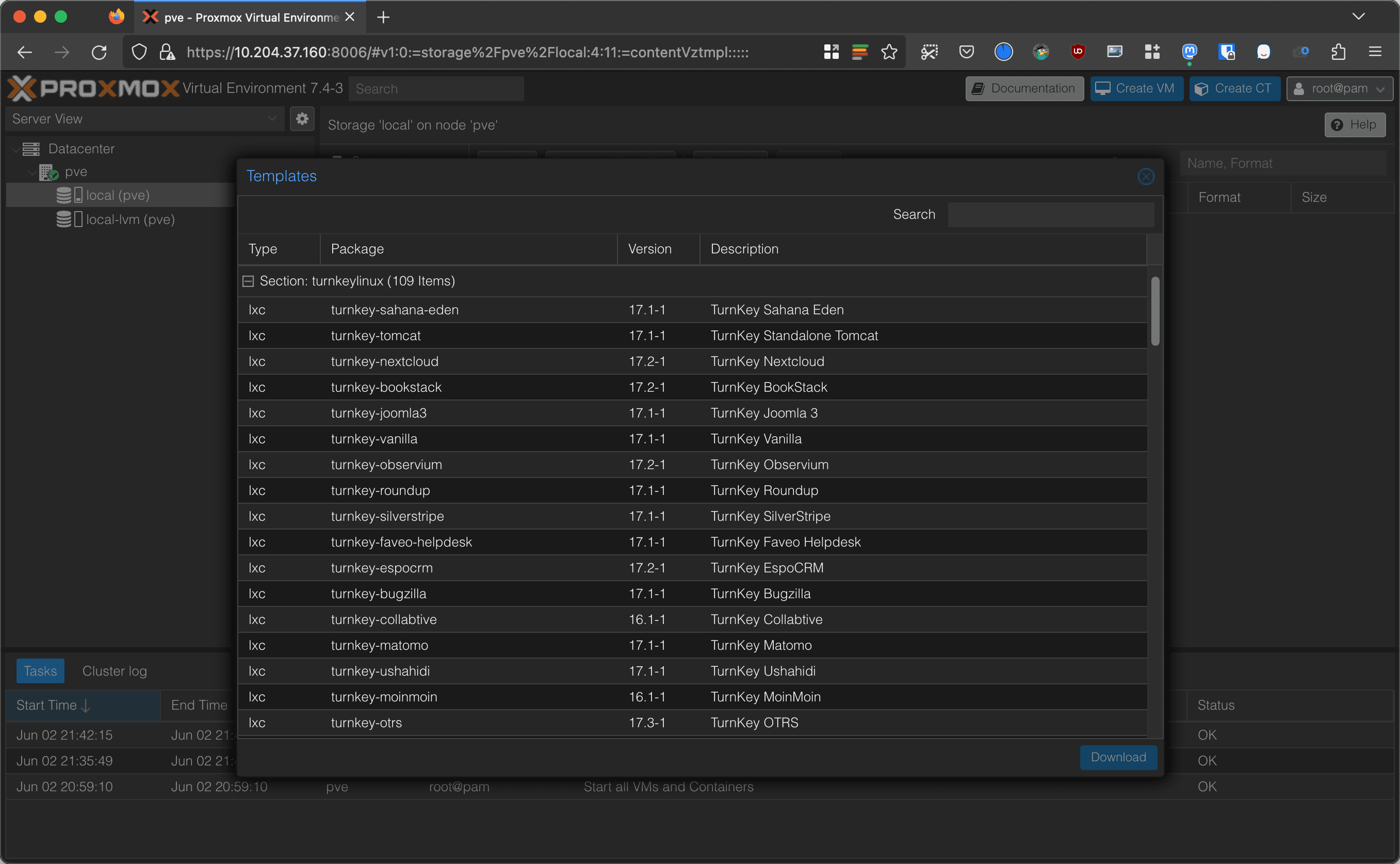Click the Help button
This screenshot has height=864, width=1400.
(1355, 124)
